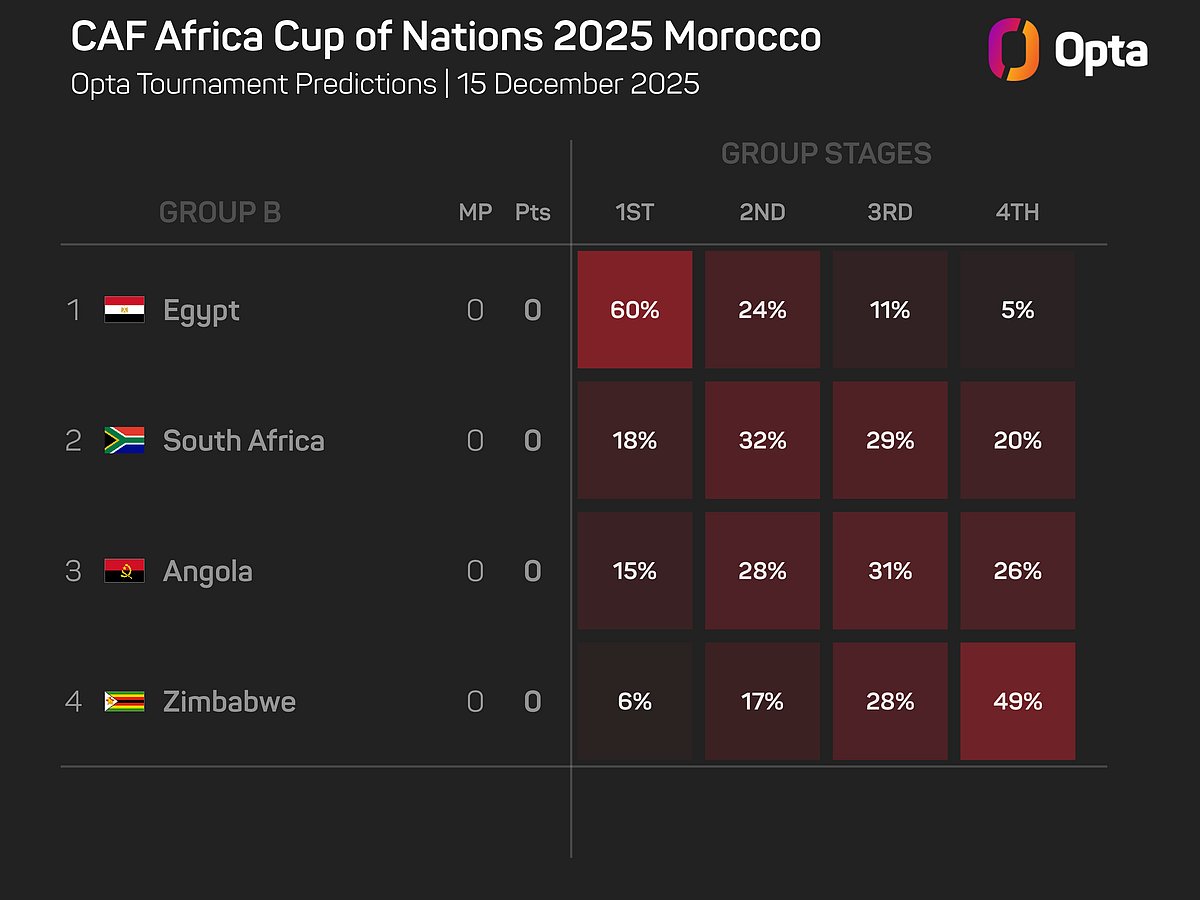Click the South Africa flag icon
The height and width of the screenshot is (900, 1200).
tap(124, 440)
